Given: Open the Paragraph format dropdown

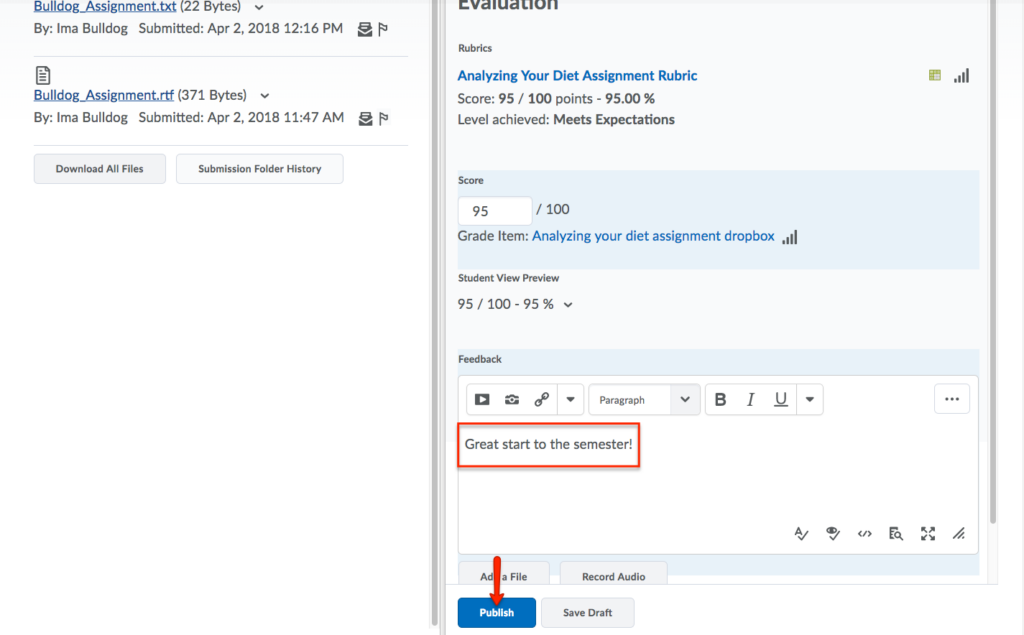Looking at the screenshot, I should coord(644,400).
